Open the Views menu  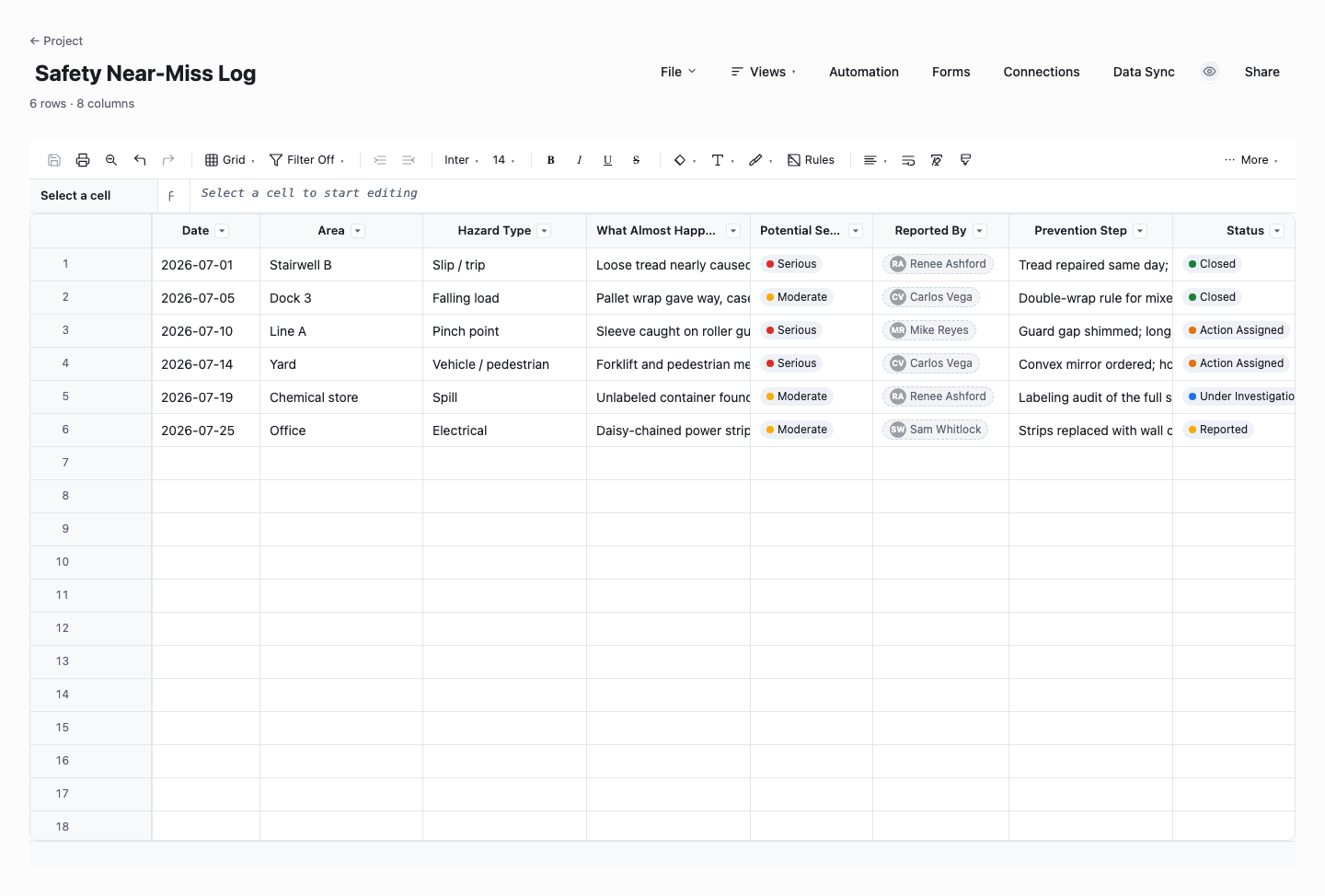point(763,72)
